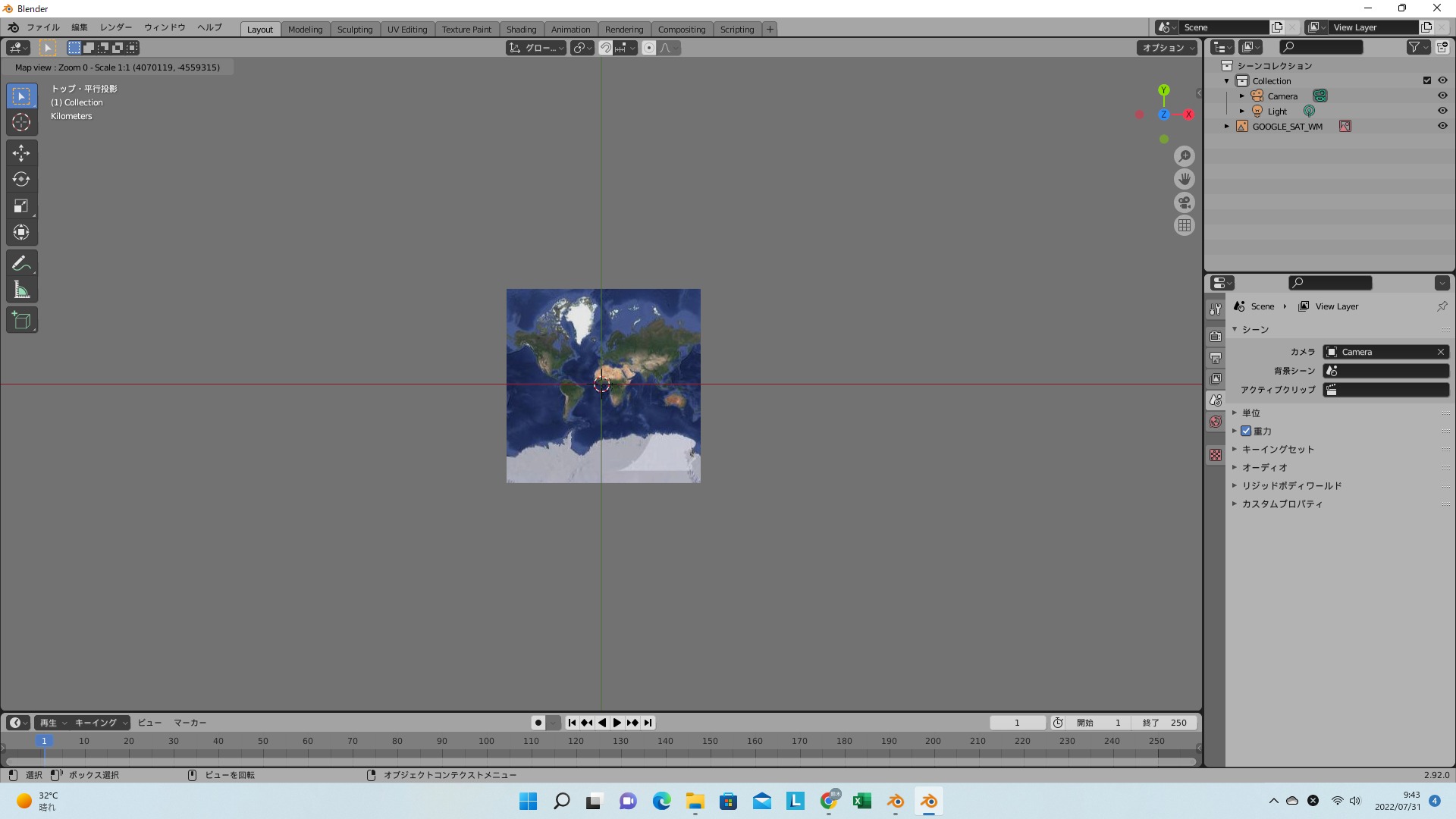Click the current frame number field
The height and width of the screenshot is (819, 1456).
1017,723
